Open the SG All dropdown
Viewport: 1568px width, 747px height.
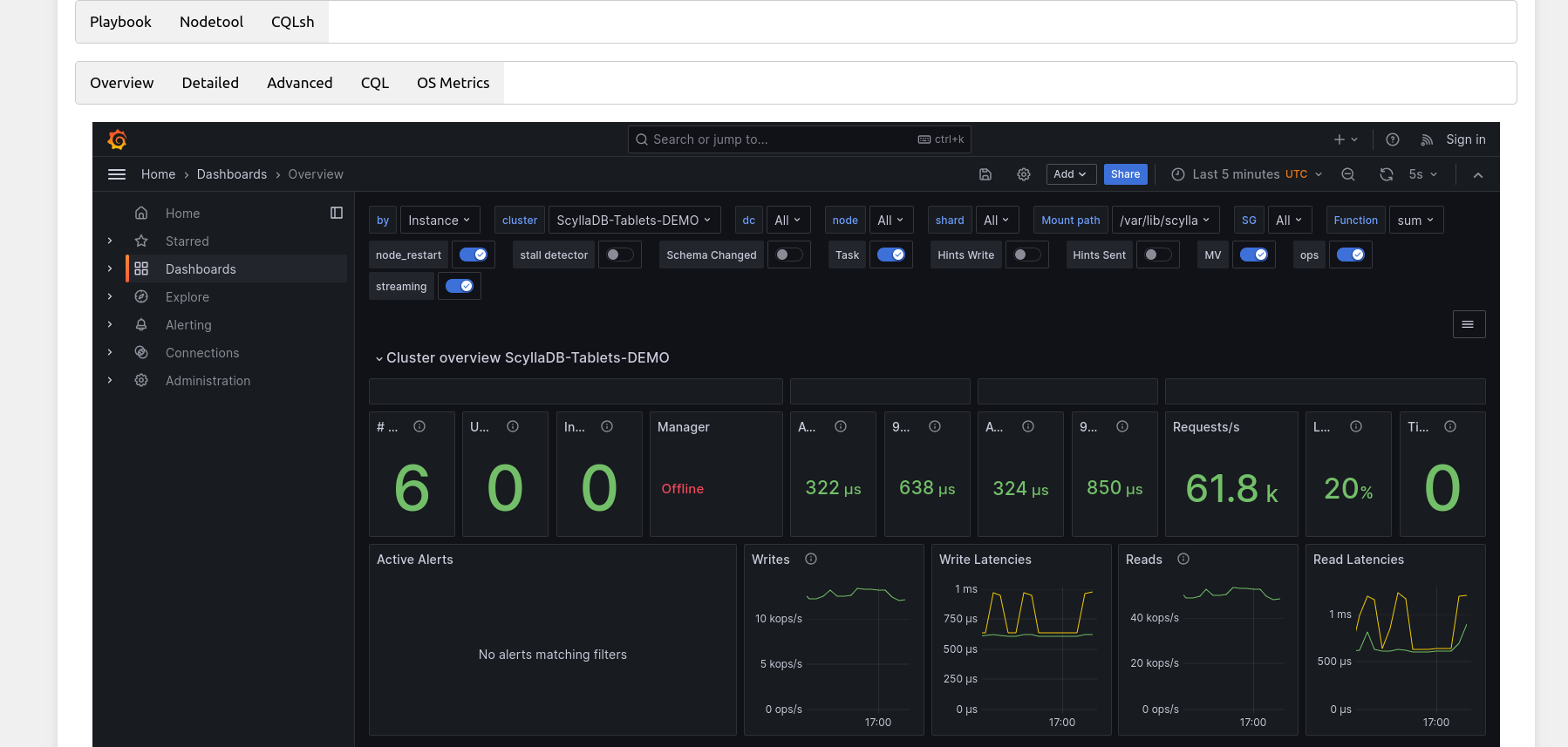[1289, 220]
